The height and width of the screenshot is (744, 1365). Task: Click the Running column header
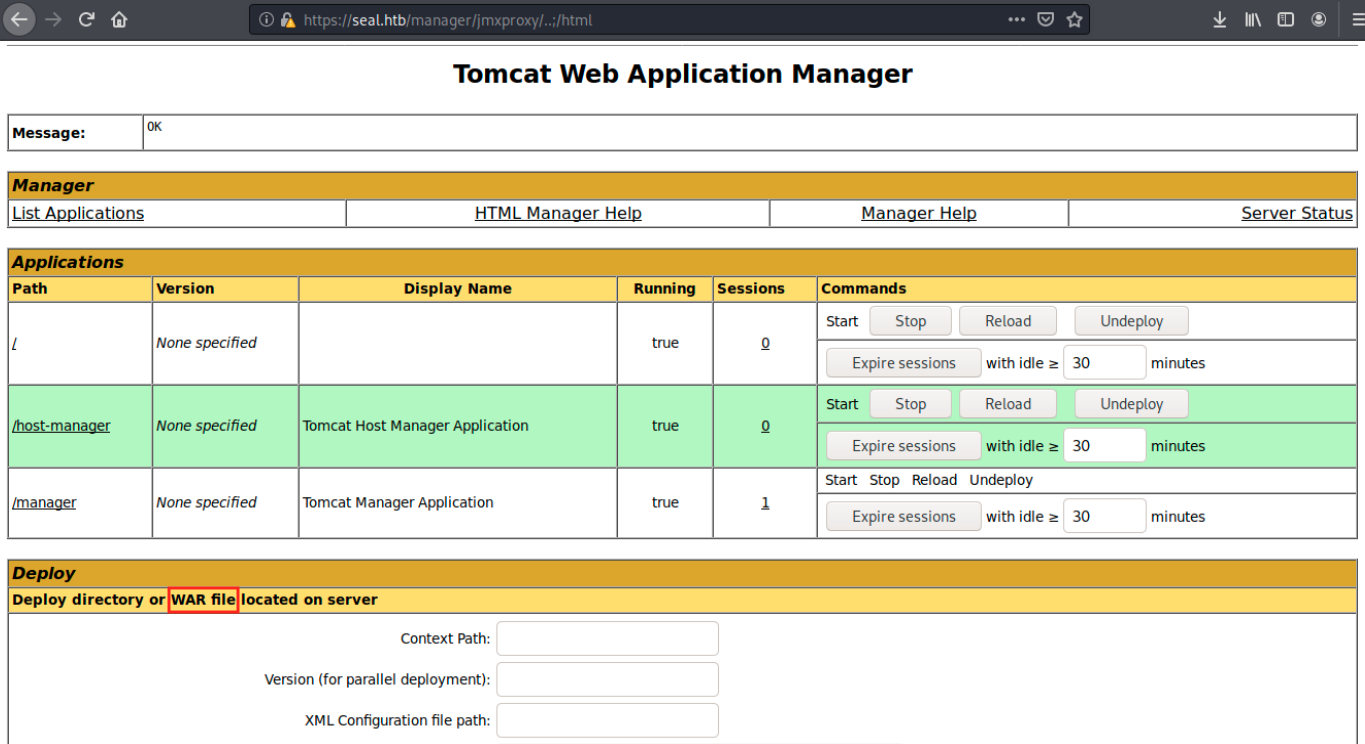tap(664, 289)
